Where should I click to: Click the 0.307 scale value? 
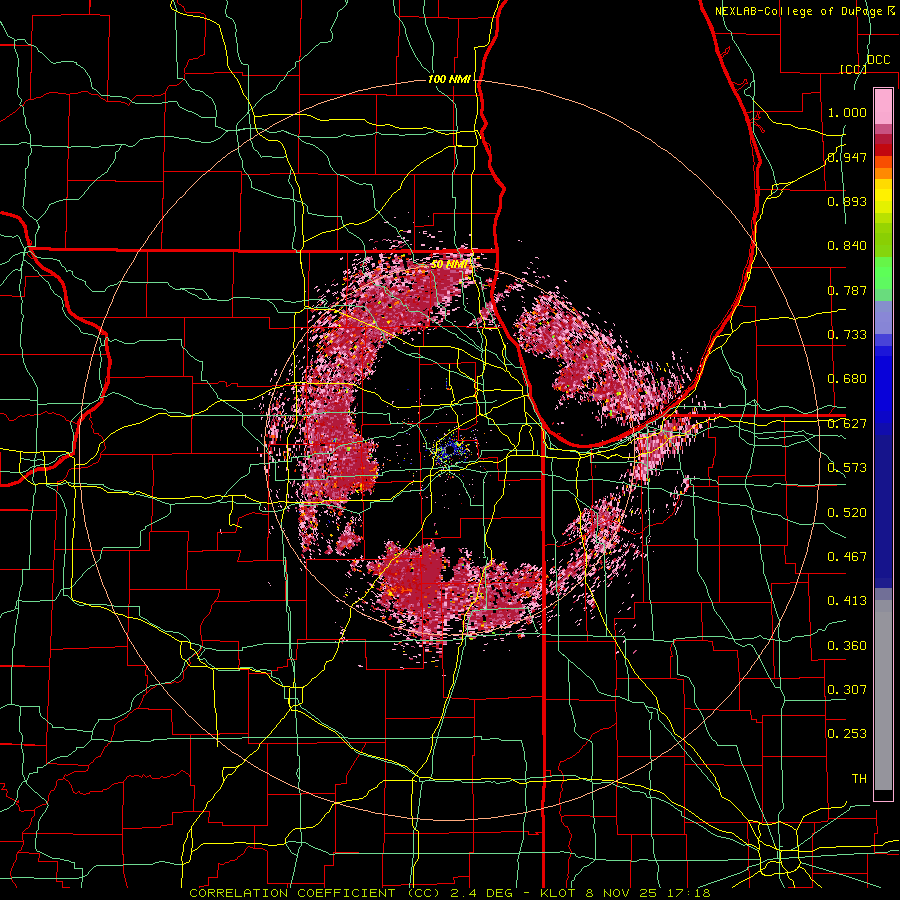coord(847,690)
